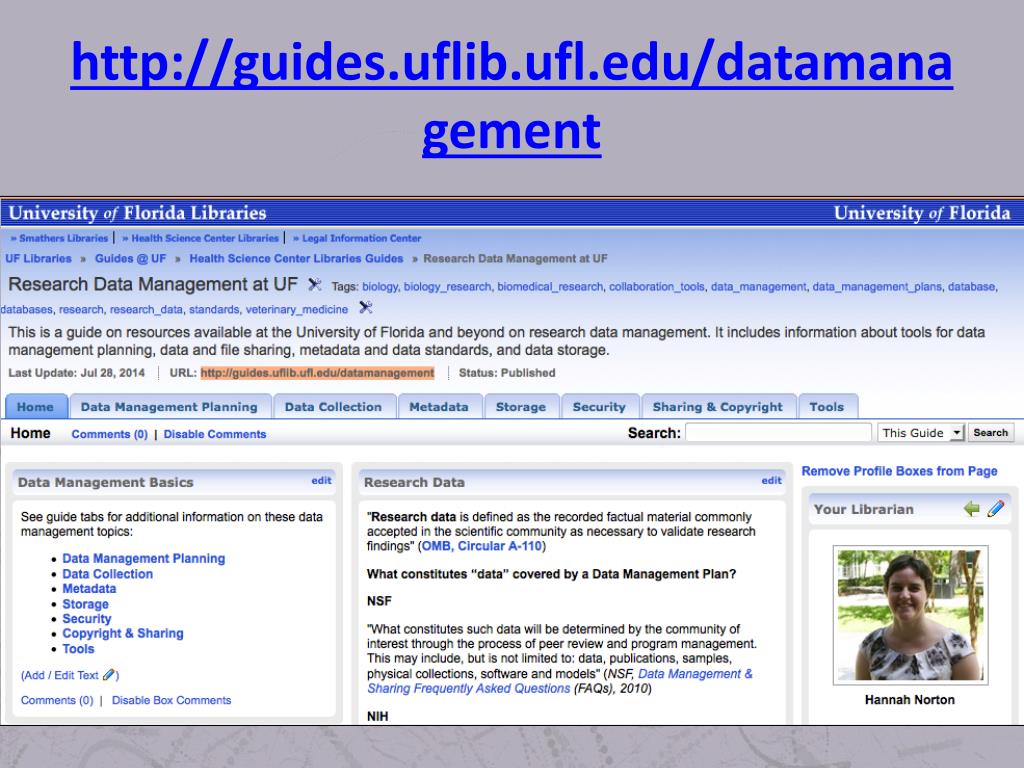Open This Guide search scope dropdown
Viewport: 1024px width, 768px height.
tap(921, 432)
